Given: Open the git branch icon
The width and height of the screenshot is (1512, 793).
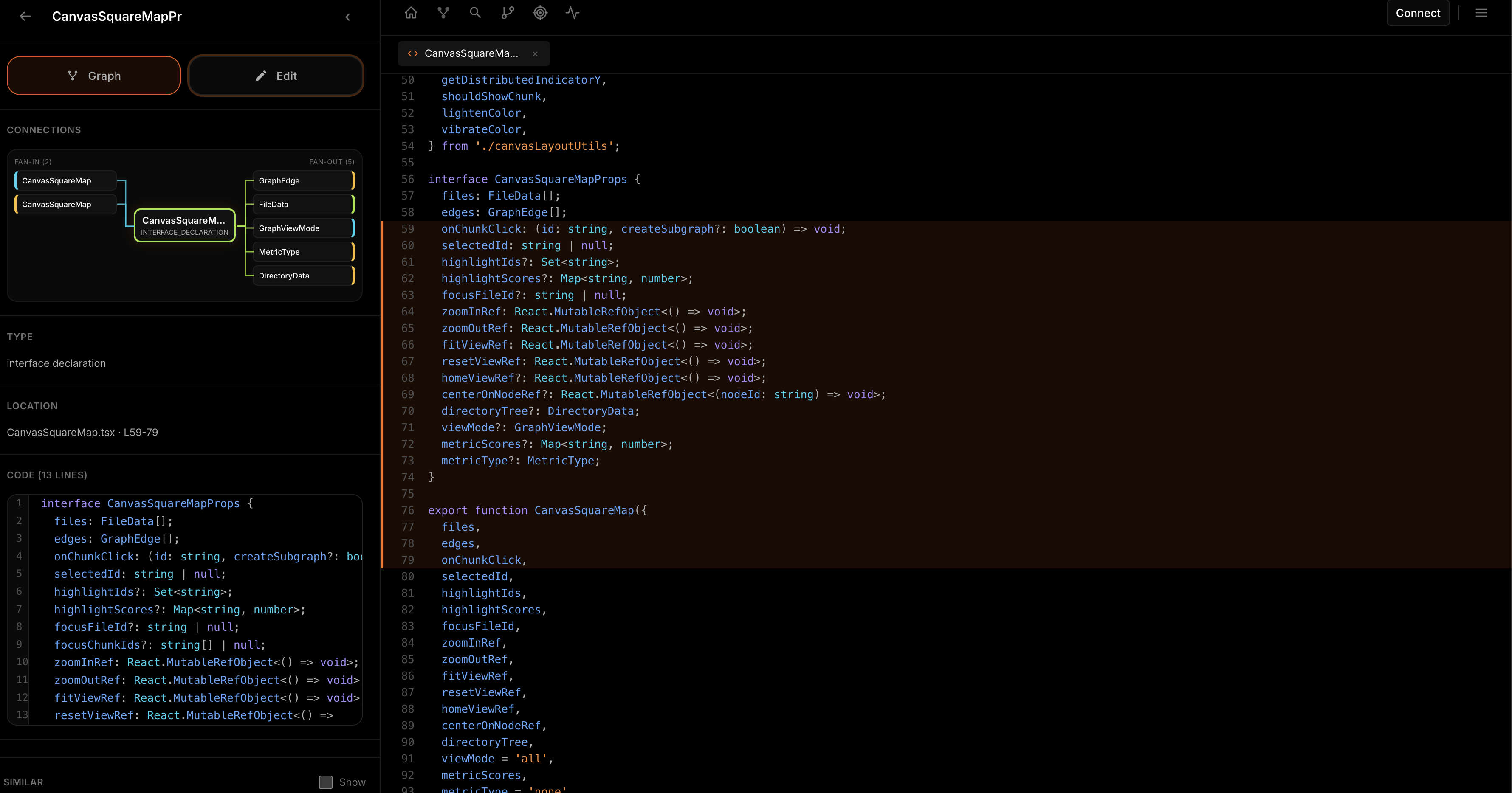Looking at the screenshot, I should [x=508, y=13].
